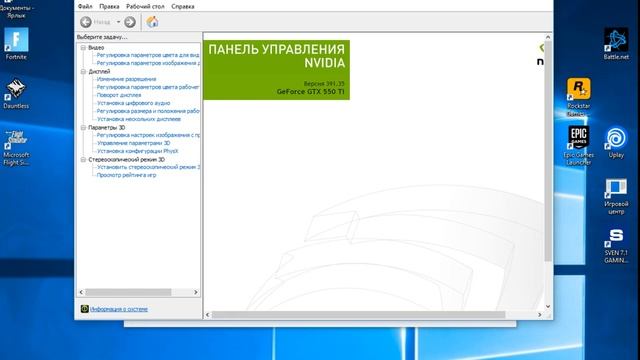This screenshot has width=640, height=360.
Task: Select Просмотр рейтинга игр
Action: click(x=126, y=175)
